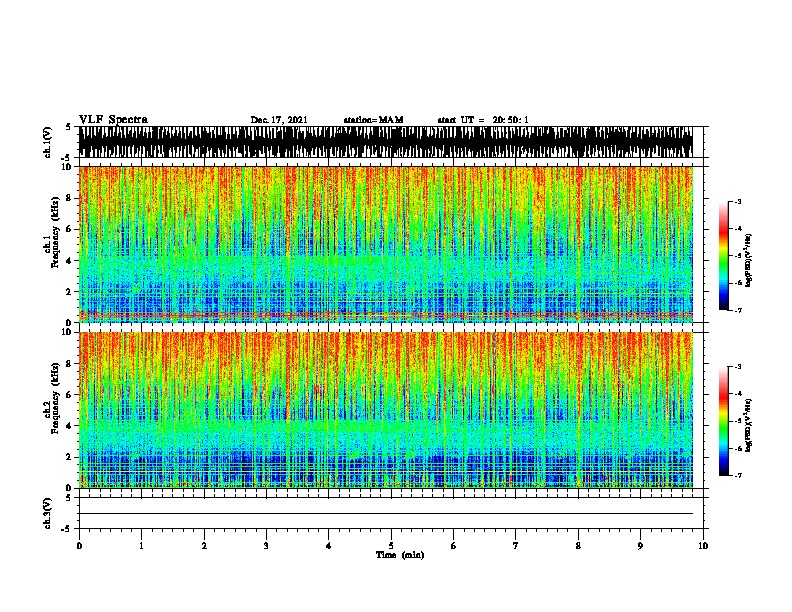Click time axis tick label "3"
The width and height of the screenshot is (792, 612).
pyautogui.click(x=266, y=546)
